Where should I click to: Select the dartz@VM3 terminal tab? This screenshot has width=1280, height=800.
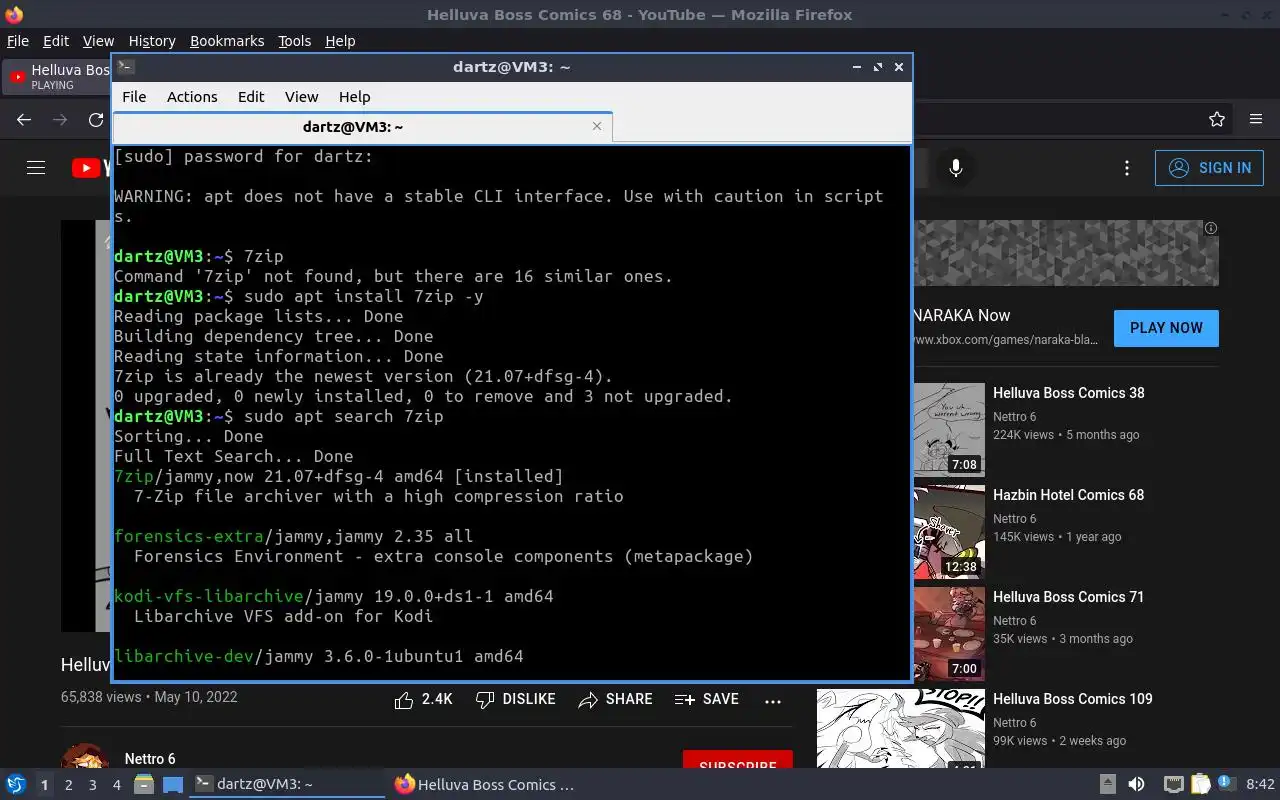pyautogui.click(x=353, y=127)
